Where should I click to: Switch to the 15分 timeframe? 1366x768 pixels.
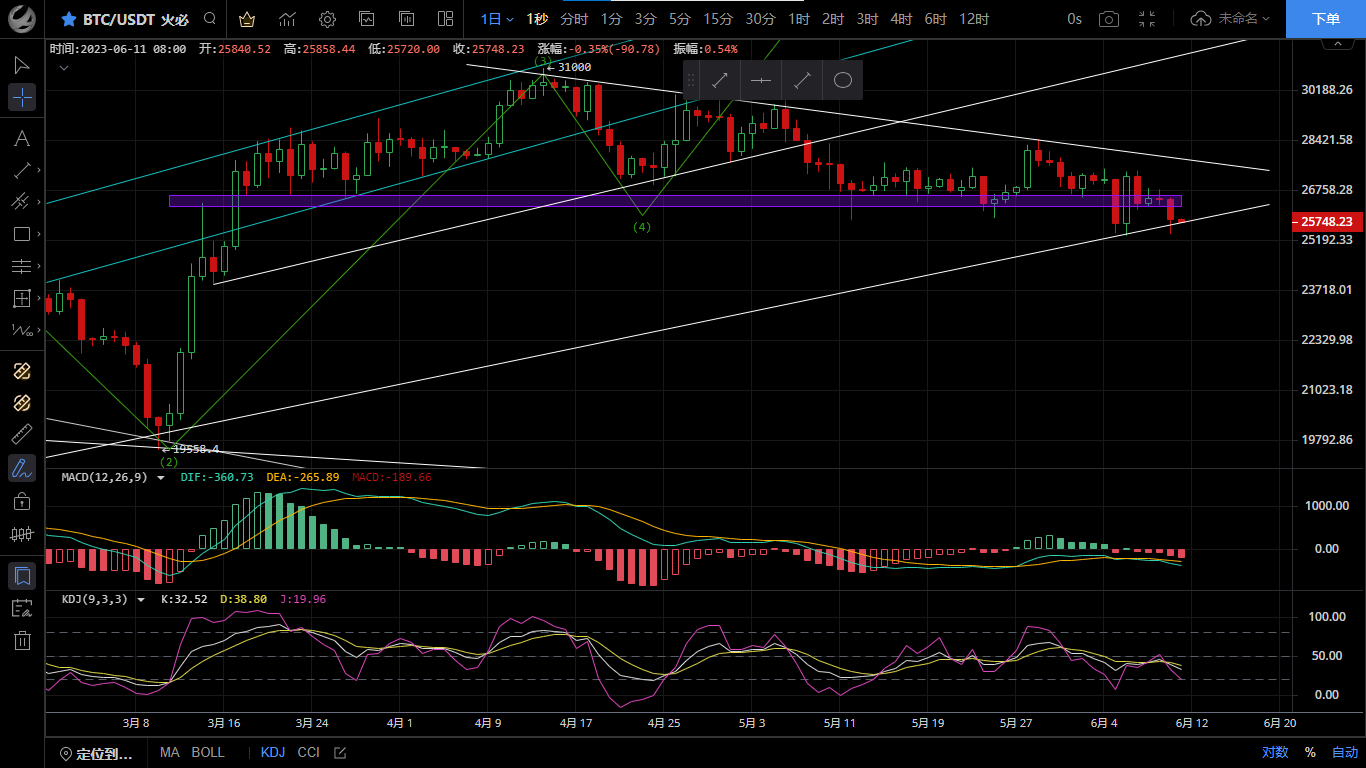[717, 19]
